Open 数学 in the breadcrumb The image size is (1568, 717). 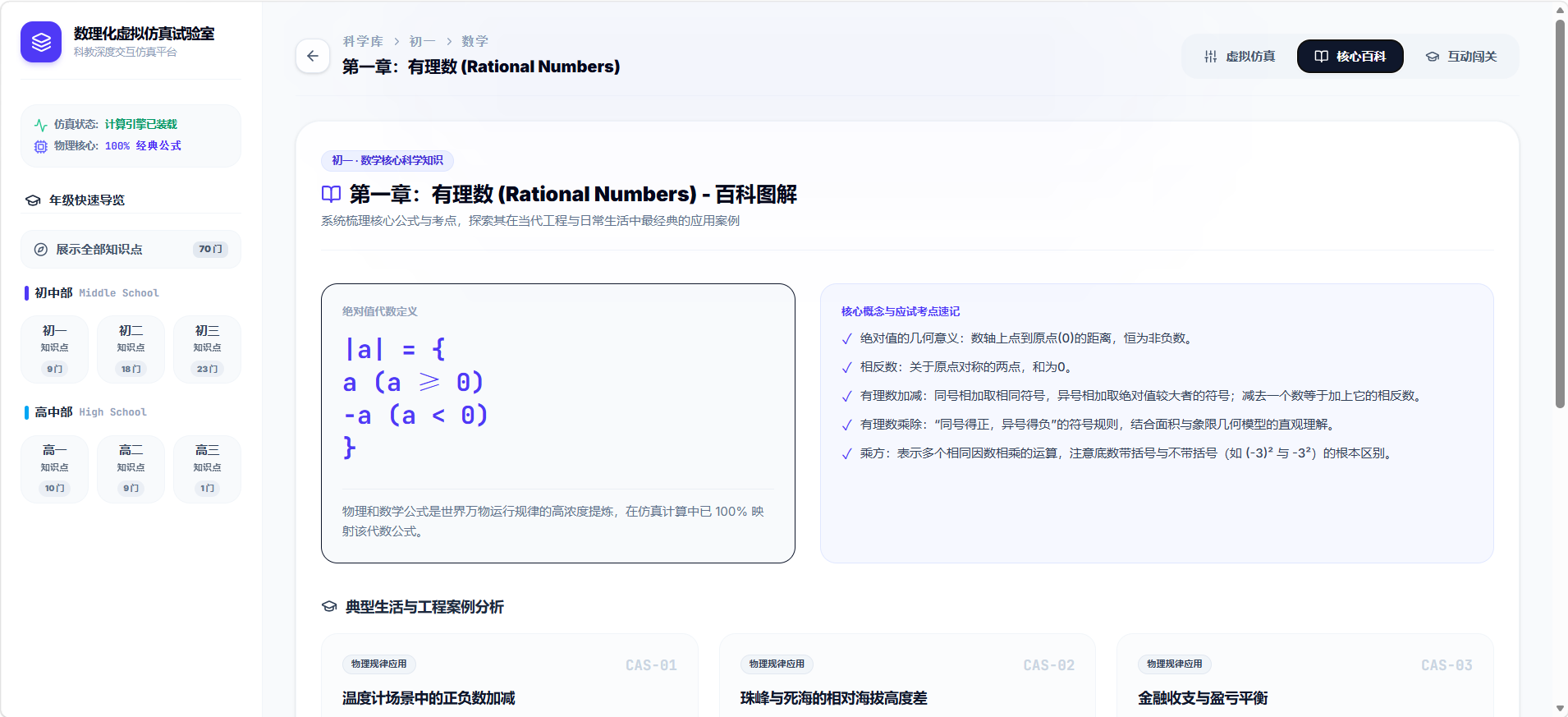475,41
